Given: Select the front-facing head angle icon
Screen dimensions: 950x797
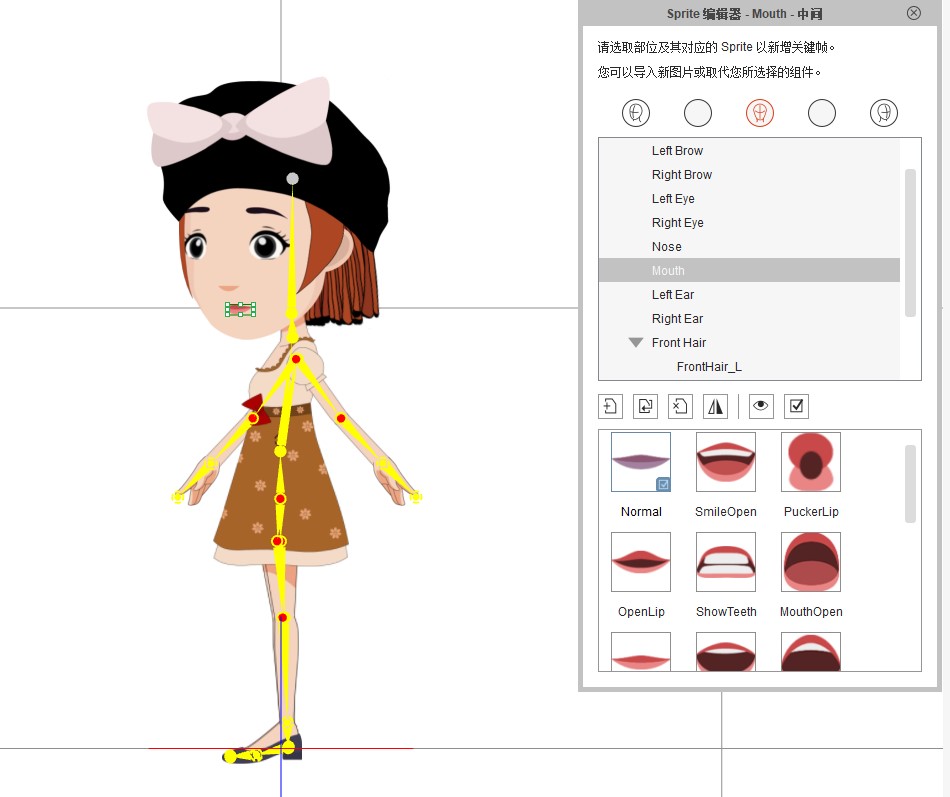Looking at the screenshot, I should (760, 113).
